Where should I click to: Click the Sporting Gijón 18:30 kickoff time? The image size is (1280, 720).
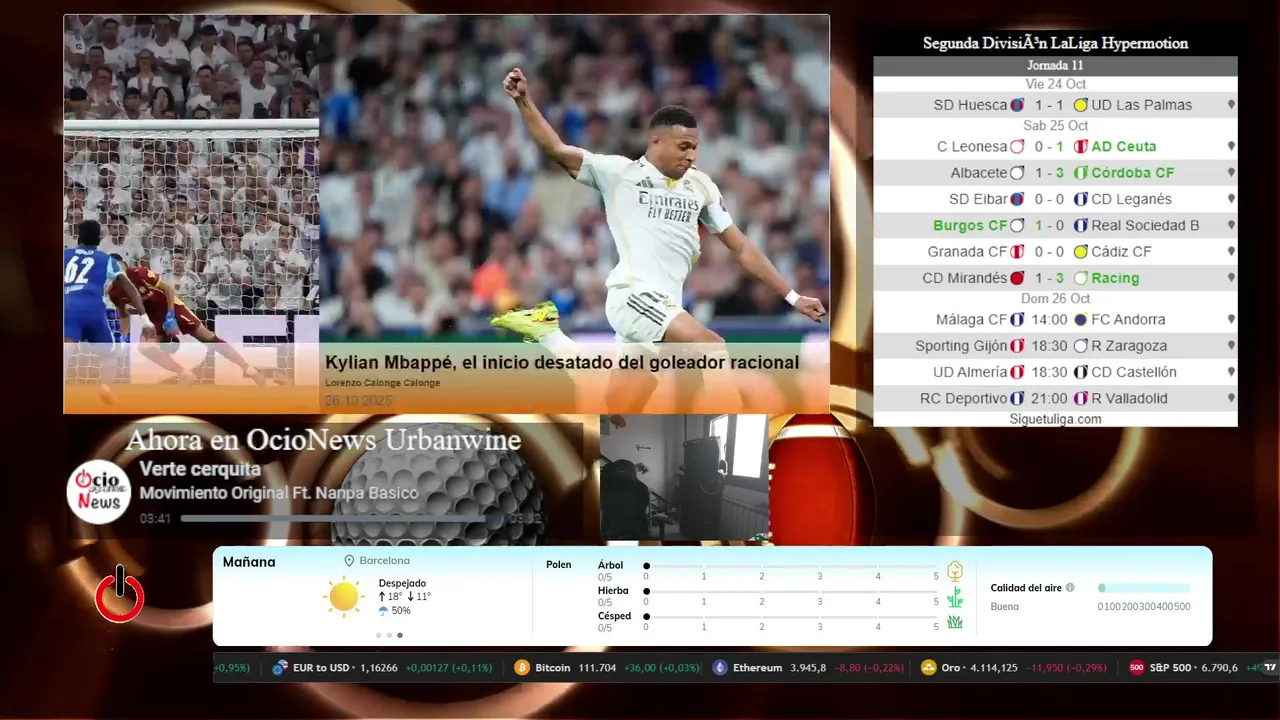pos(1049,346)
